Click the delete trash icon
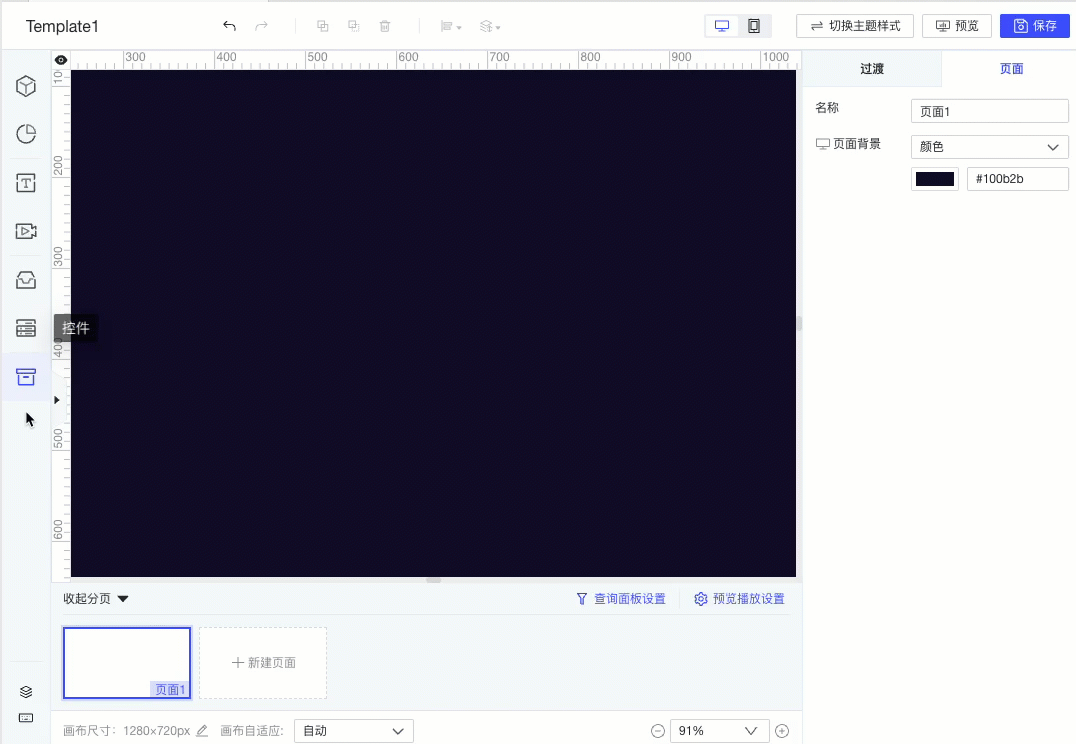Screen dimensions: 1076x744 (385, 26)
